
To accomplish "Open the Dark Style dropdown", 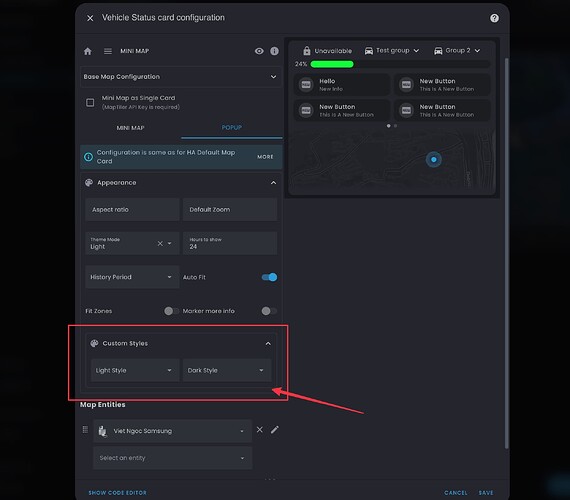I will pyautogui.click(x=227, y=370).
